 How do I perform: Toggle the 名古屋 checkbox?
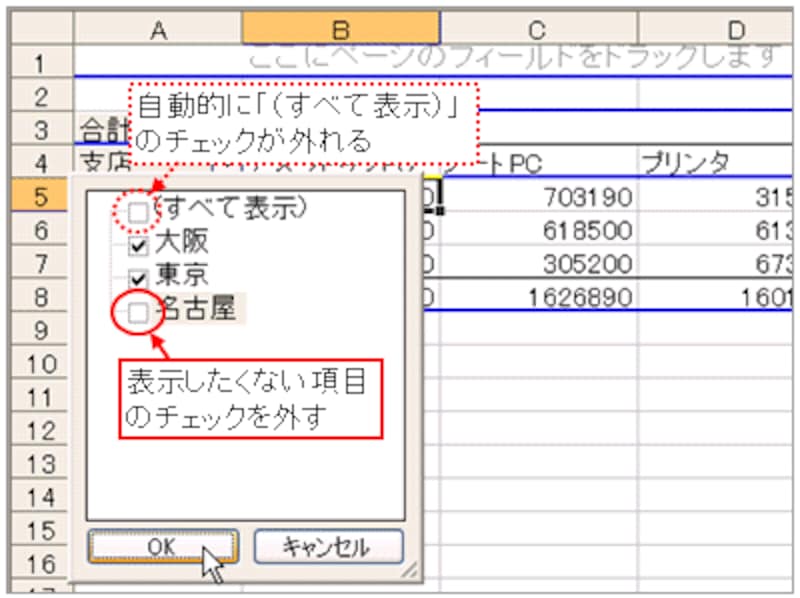[x=138, y=312]
